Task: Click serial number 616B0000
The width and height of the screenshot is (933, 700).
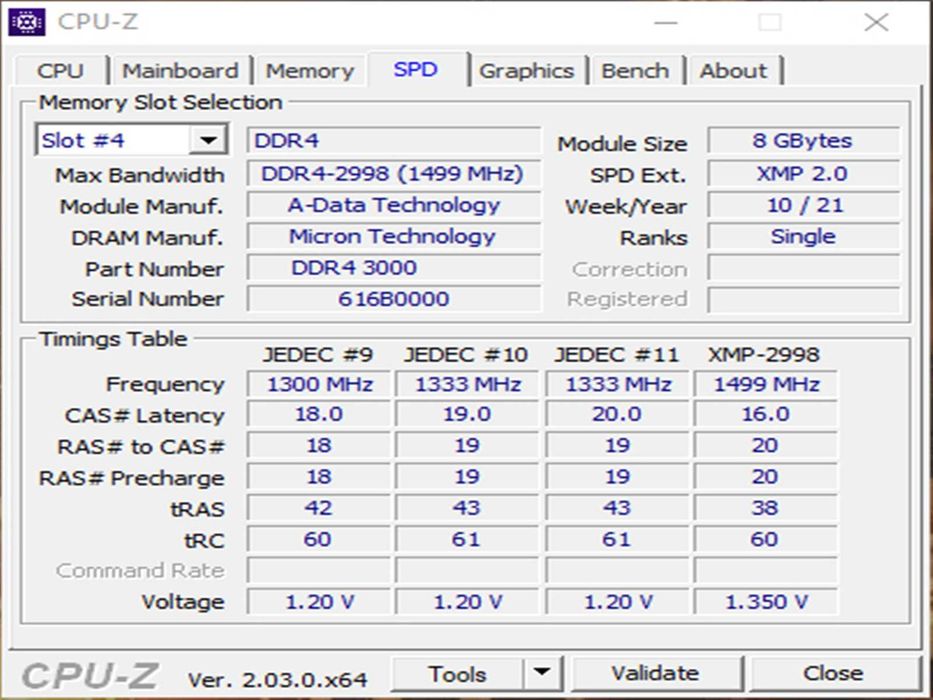Action: [394, 299]
